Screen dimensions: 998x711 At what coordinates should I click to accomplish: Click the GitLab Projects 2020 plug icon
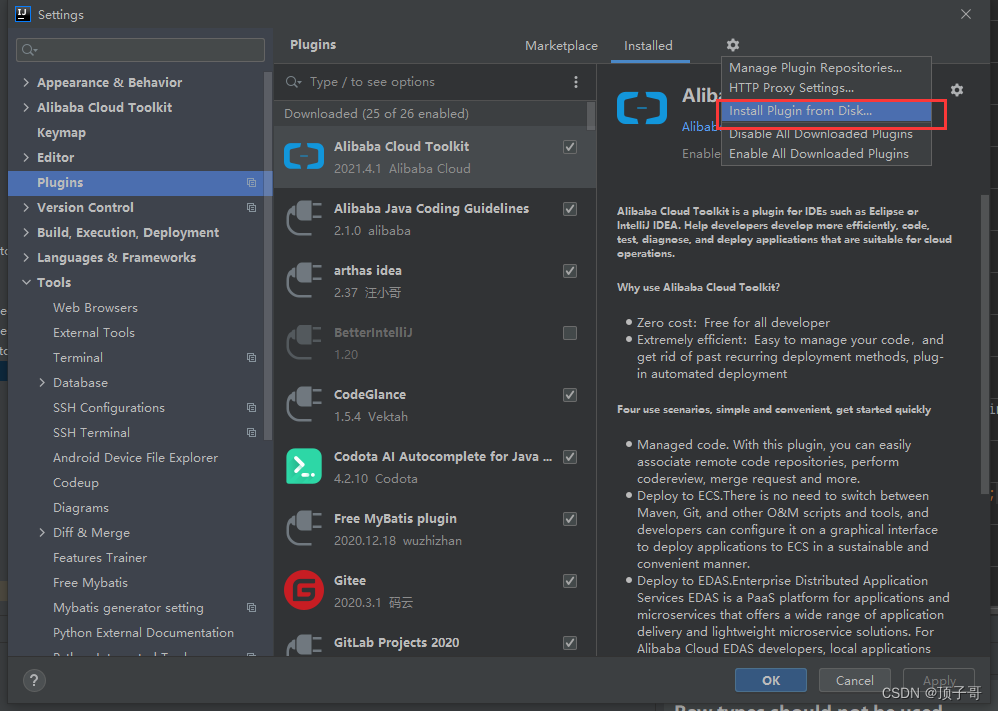[x=304, y=644]
